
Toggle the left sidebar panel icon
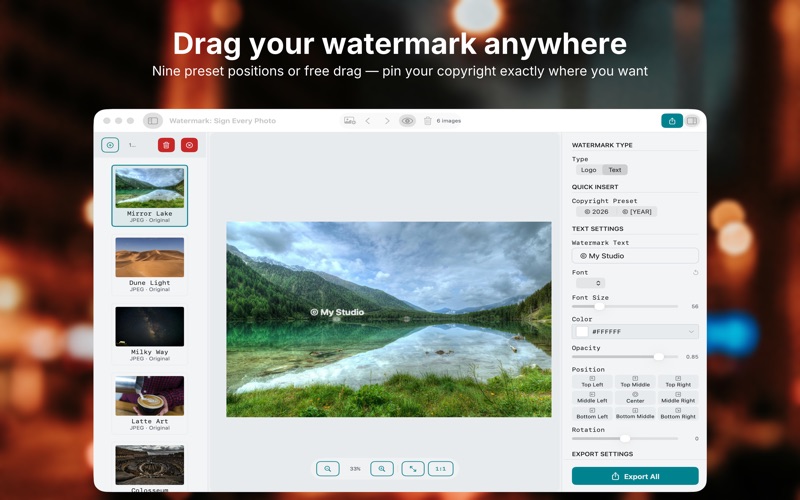point(153,121)
